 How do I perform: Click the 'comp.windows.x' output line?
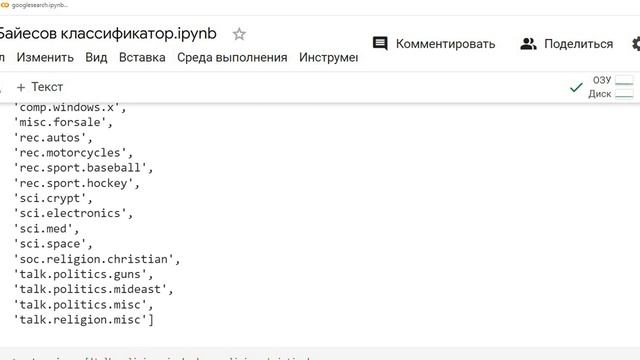pos(70,107)
